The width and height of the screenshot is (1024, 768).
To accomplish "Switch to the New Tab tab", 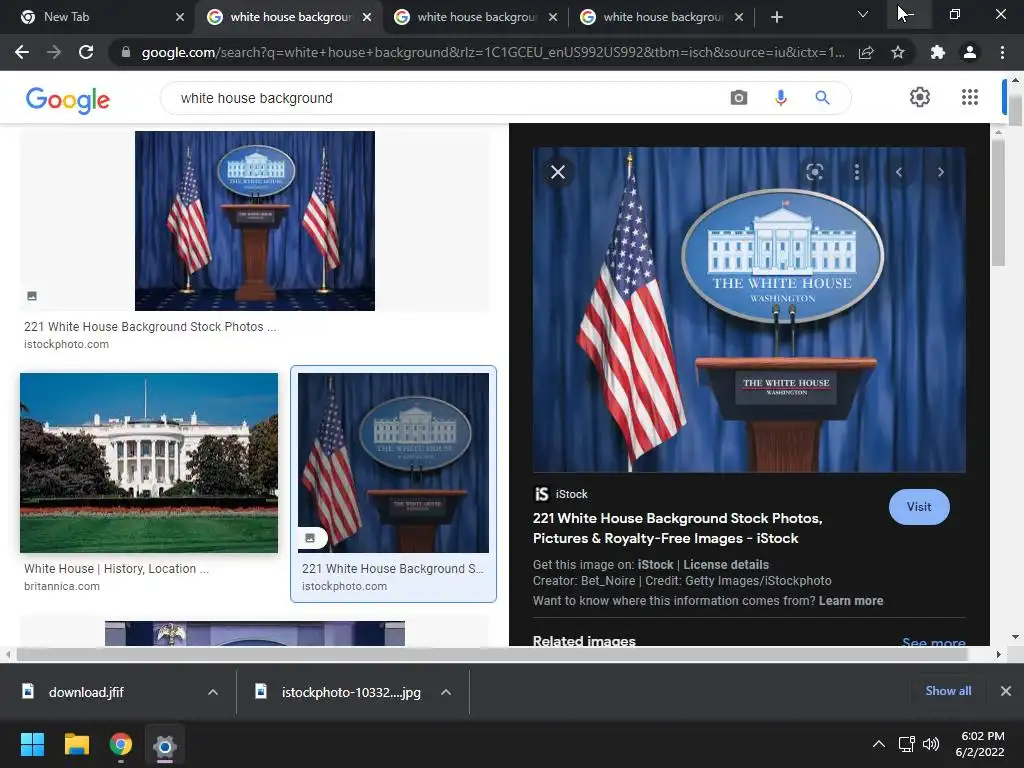I will (97, 17).
